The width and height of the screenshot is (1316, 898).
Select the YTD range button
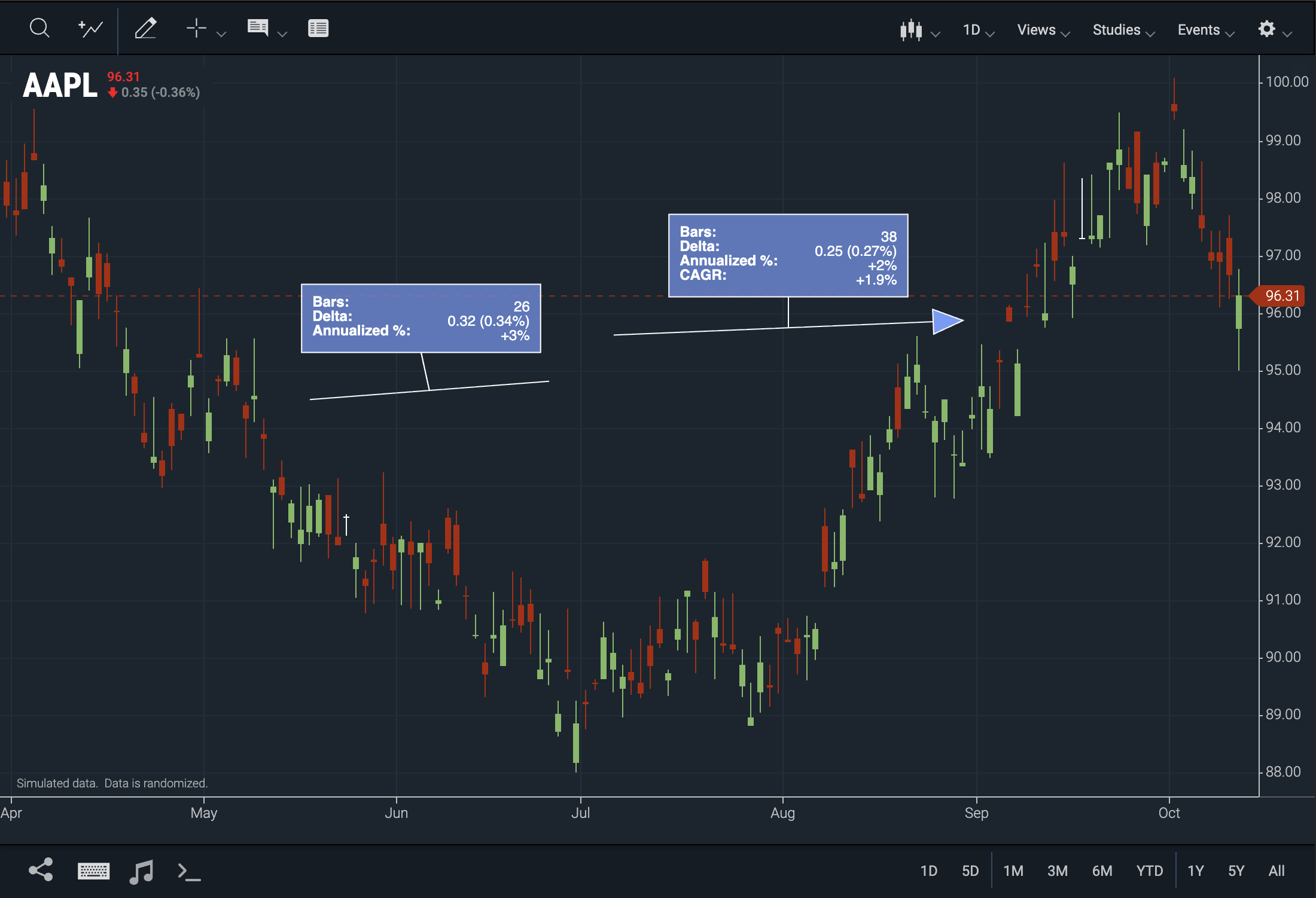(x=1149, y=871)
